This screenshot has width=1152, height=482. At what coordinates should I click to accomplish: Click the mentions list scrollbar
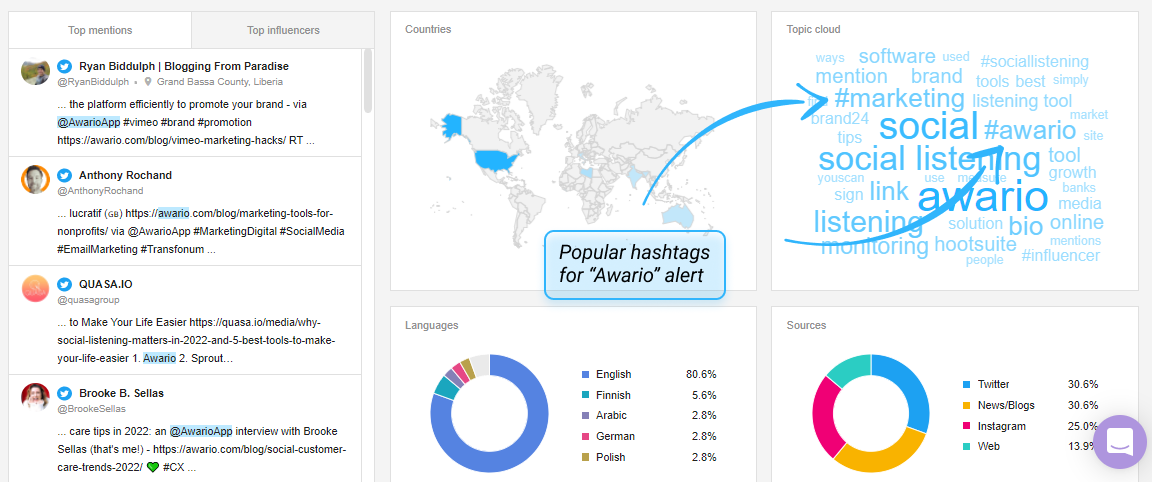click(x=368, y=81)
